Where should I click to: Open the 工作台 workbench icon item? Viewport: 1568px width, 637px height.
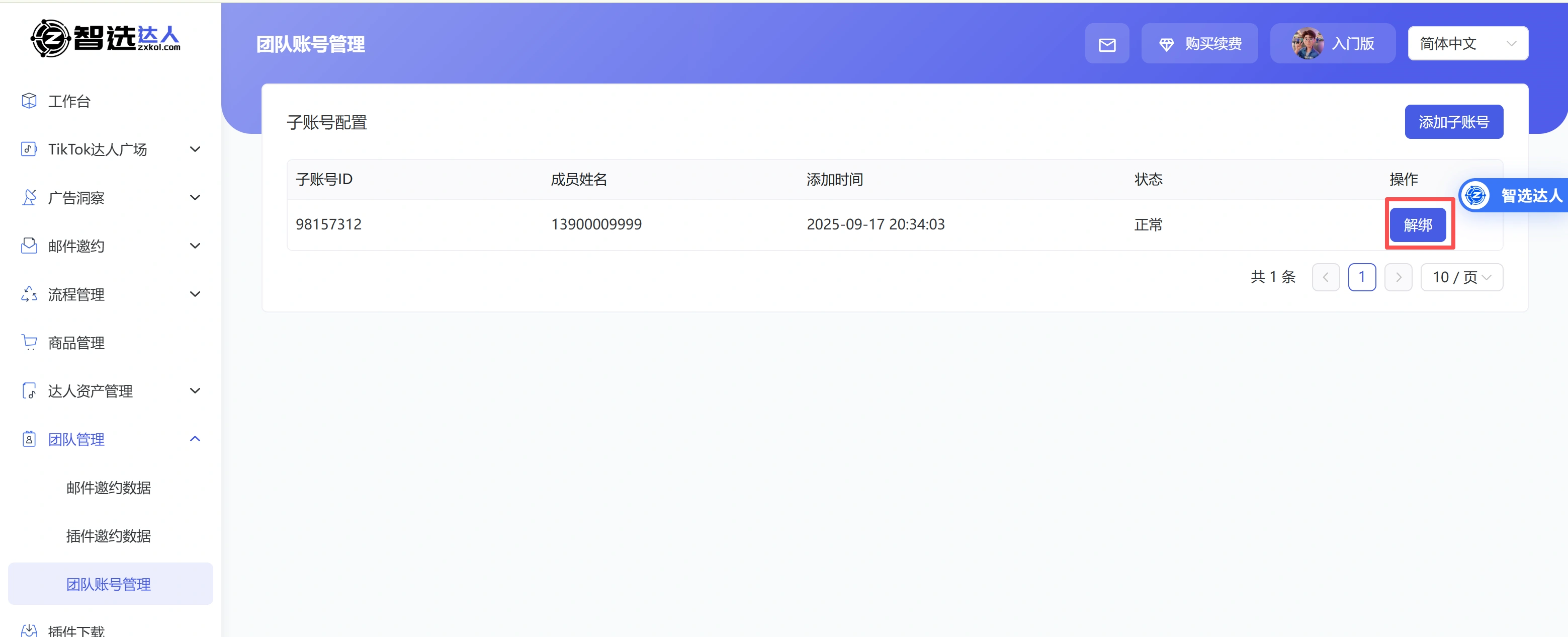point(29,101)
